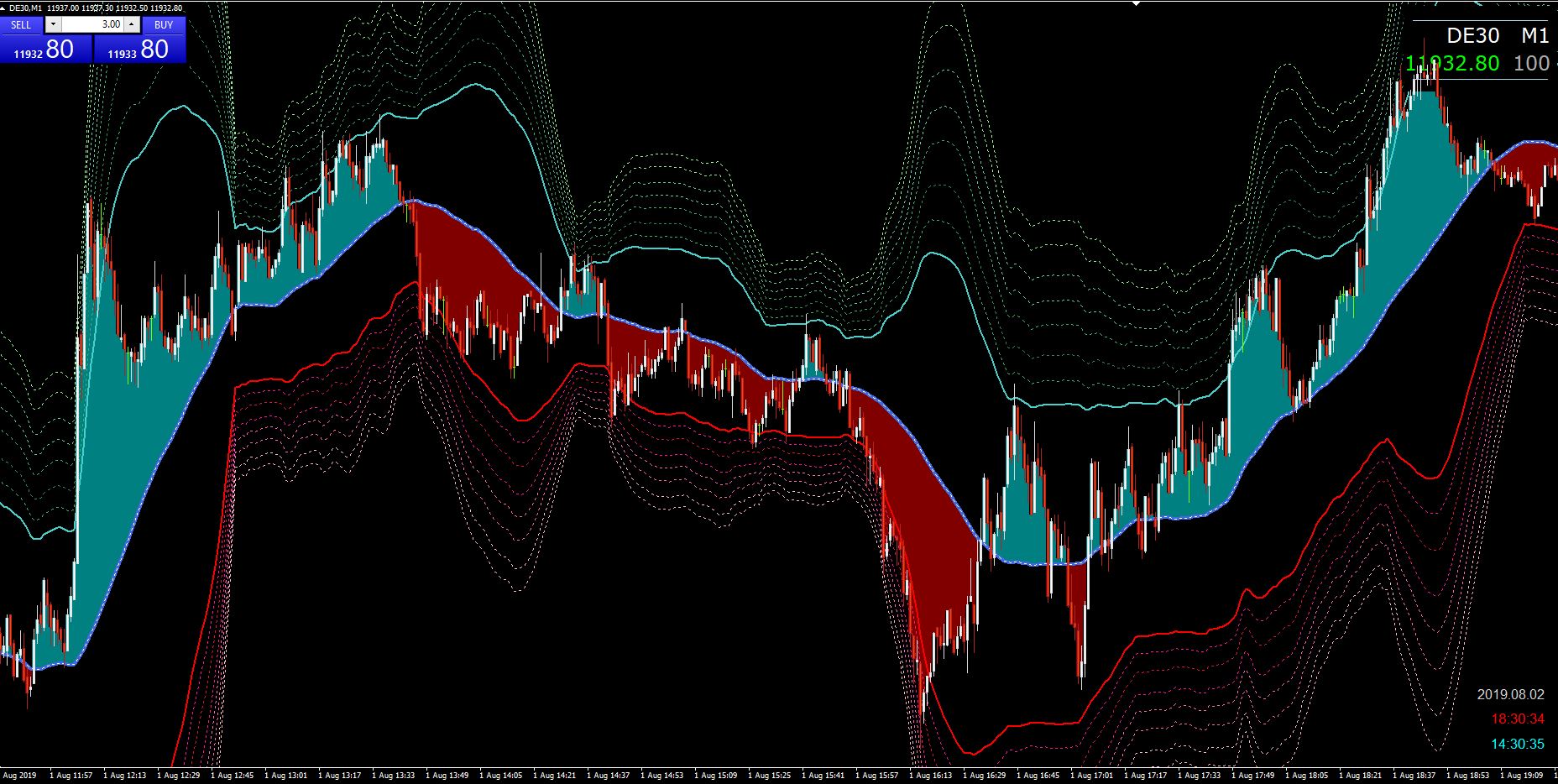Click the 1 Aug 16:13 time axis label

(930, 776)
